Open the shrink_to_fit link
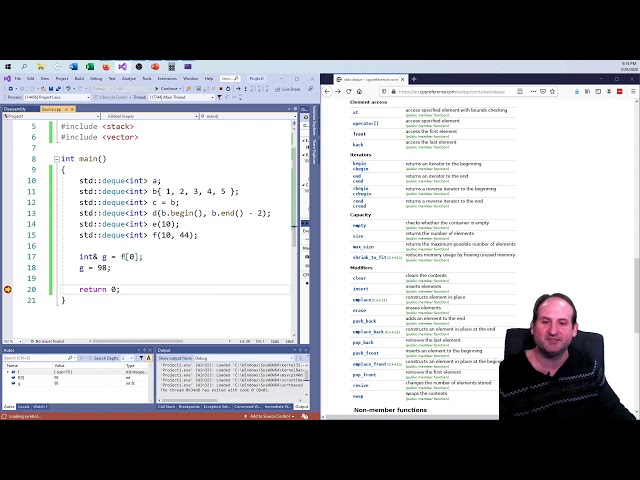Screen dimensions: 640x480 [369, 258]
